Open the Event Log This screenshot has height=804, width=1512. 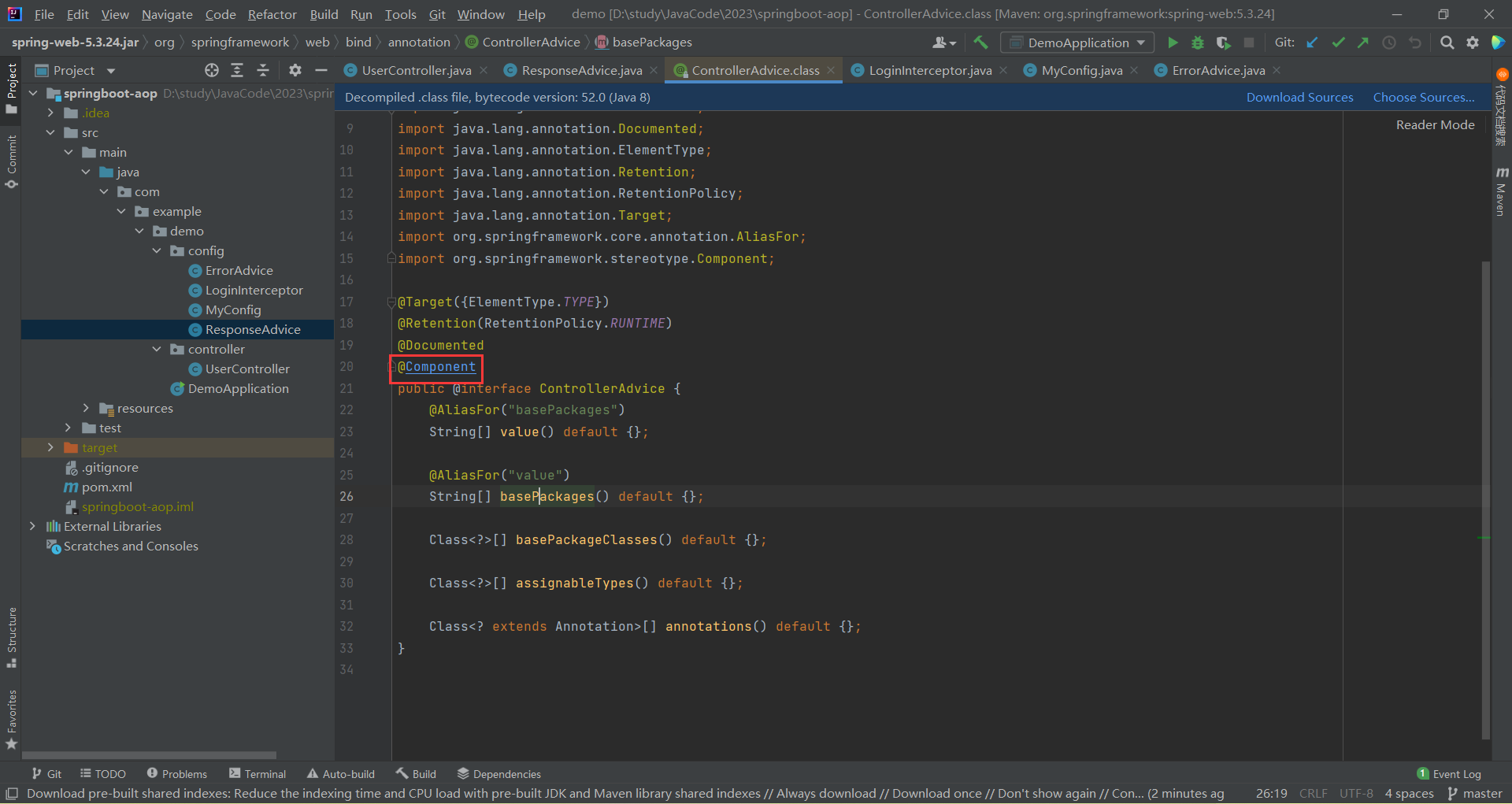tap(1449, 774)
